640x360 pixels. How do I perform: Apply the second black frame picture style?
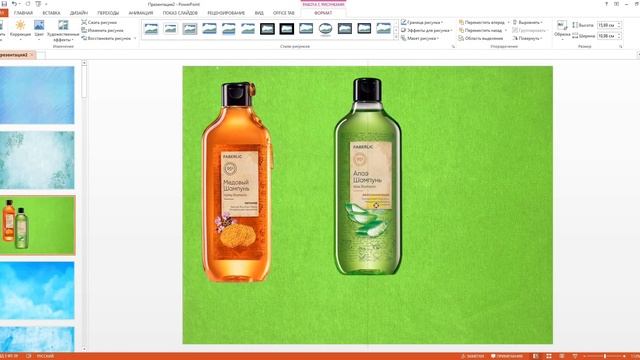(287, 29)
